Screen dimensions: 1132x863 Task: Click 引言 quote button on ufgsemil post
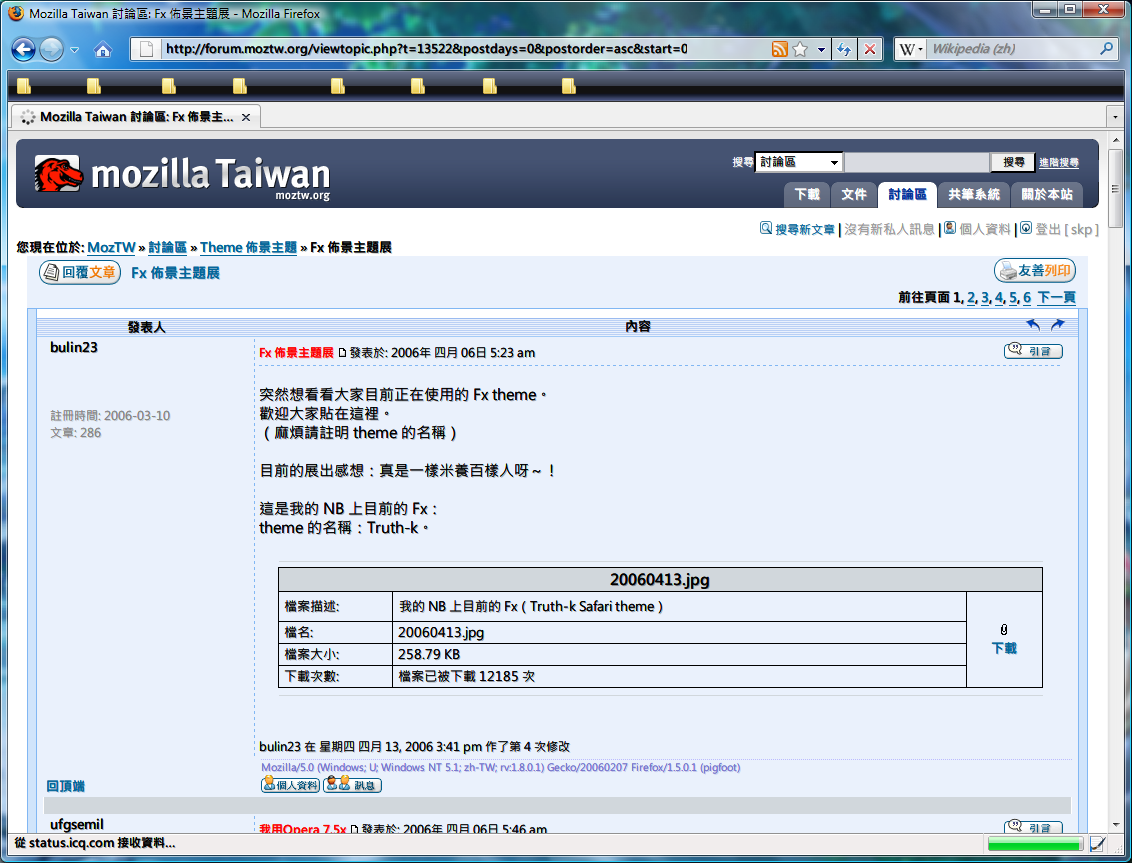pos(1033,826)
